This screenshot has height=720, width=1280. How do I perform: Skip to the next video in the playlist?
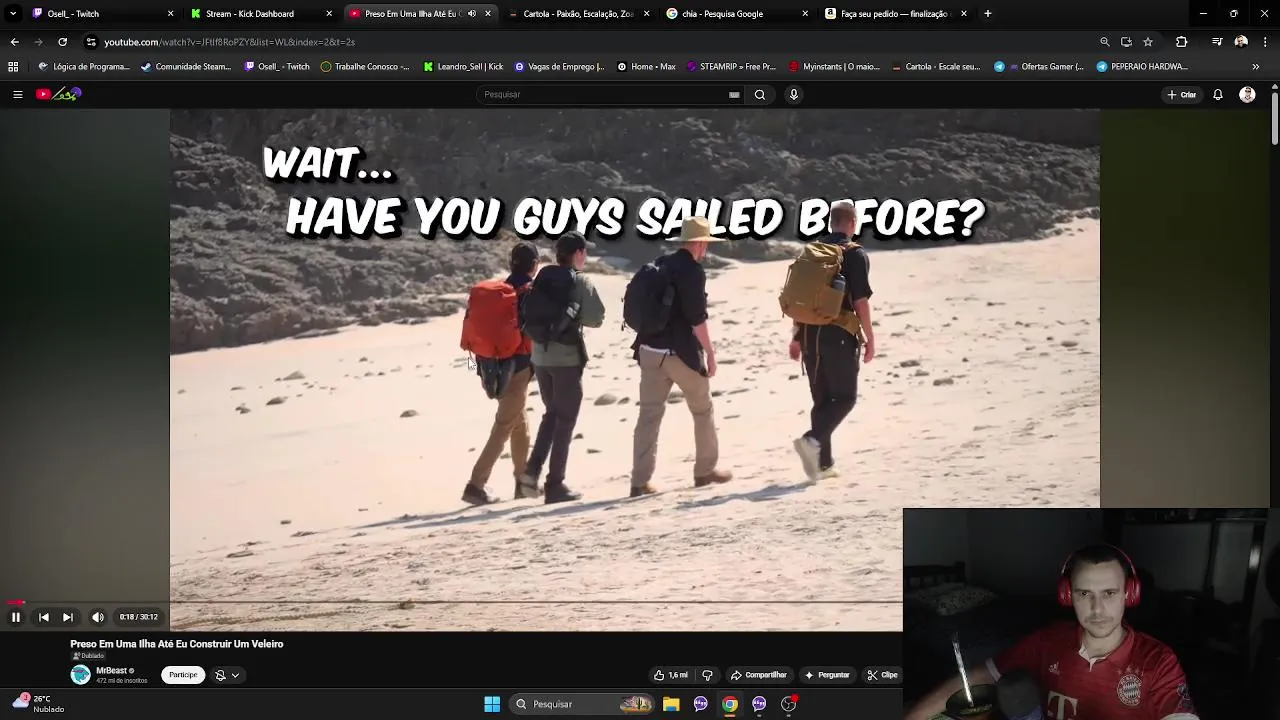pos(68,617)
